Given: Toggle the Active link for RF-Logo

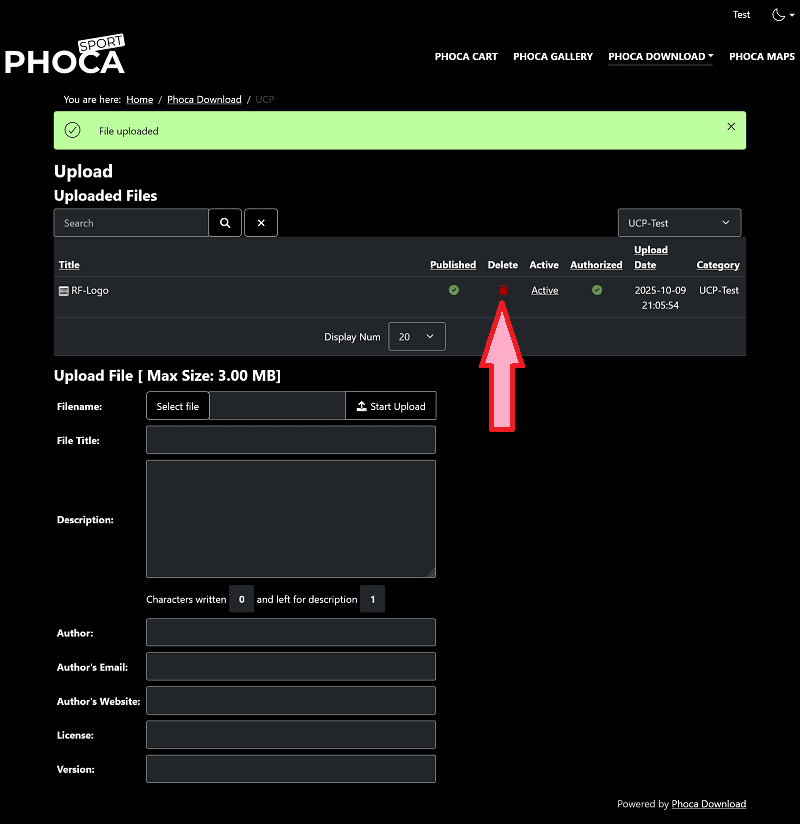Looking at the screenshot, I should (x=545, y=291).
